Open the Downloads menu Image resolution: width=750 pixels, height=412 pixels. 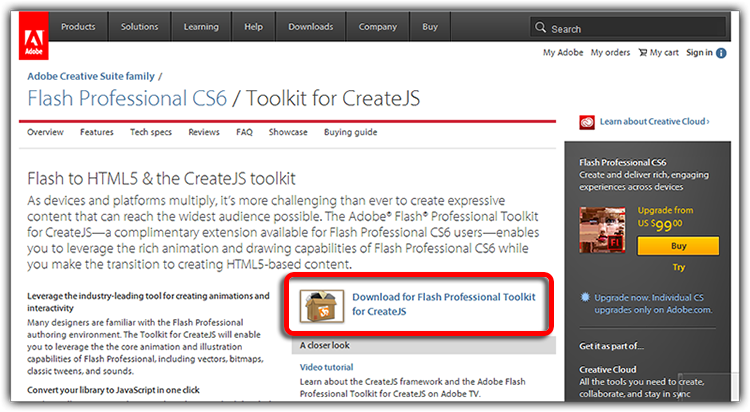point(310,27)
